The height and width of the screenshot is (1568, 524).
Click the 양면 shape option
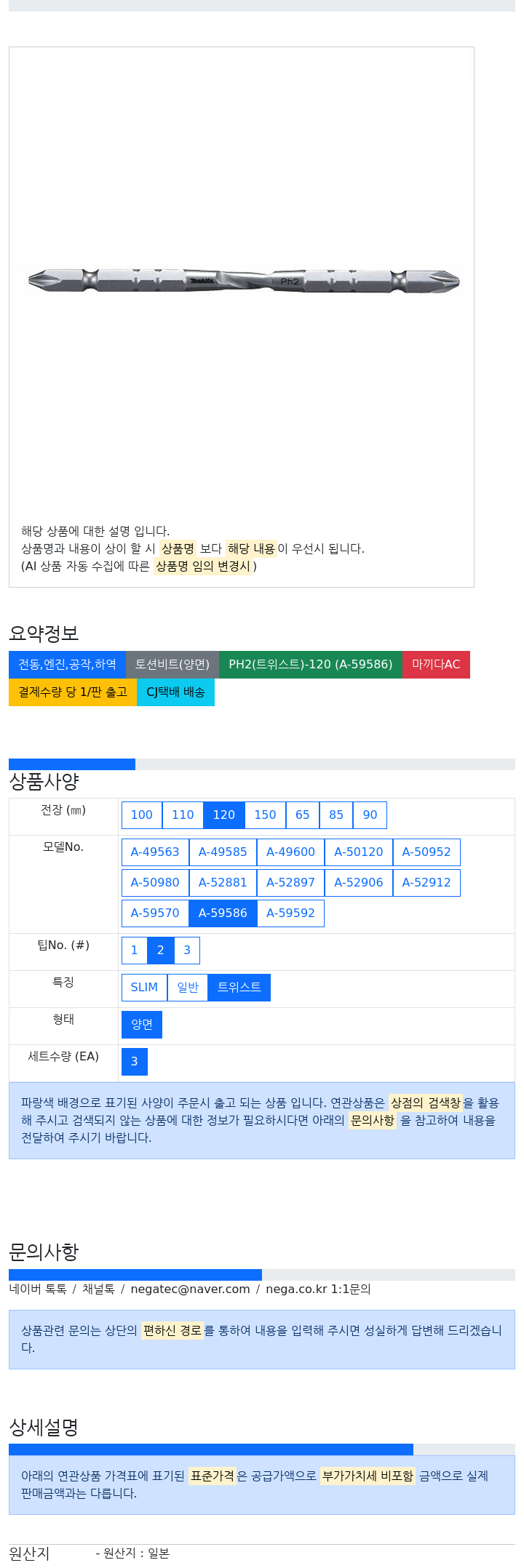point(142,1025)
